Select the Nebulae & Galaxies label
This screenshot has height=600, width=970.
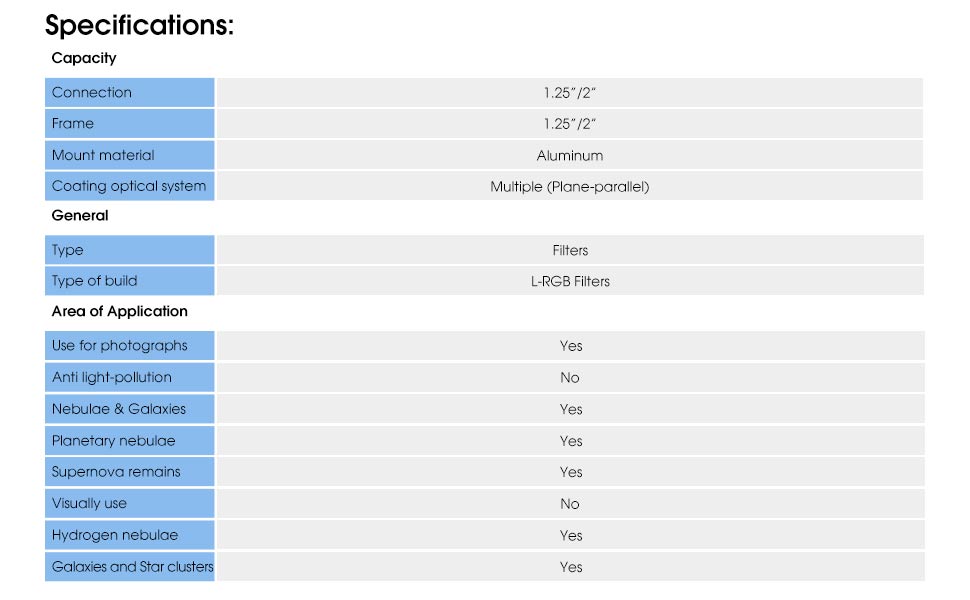[119, 409]
